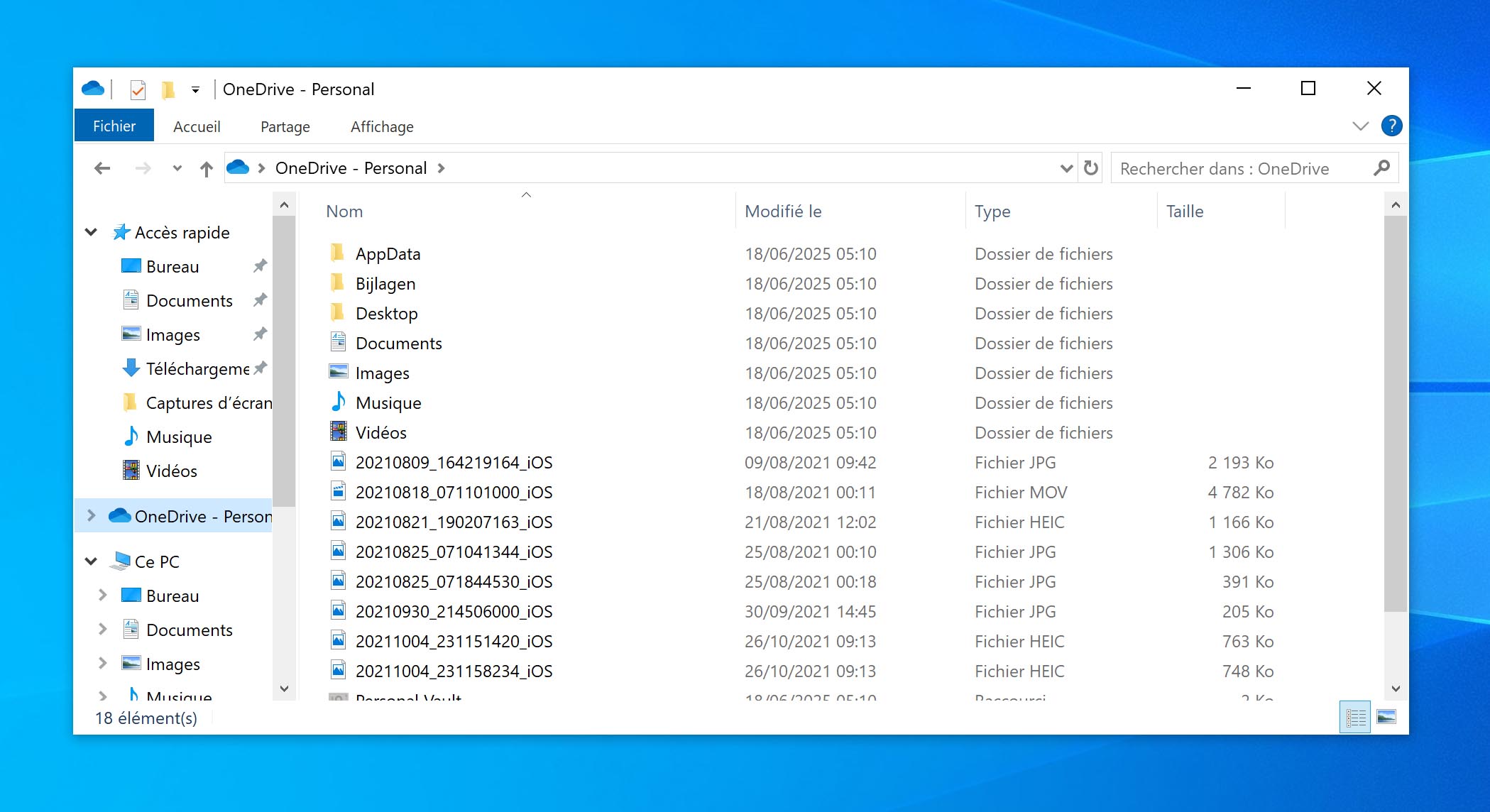Viewport: 1490px width, 812px height.
Task: Click the file list vertical scrollbar thumb
Action: point(1396,414)
